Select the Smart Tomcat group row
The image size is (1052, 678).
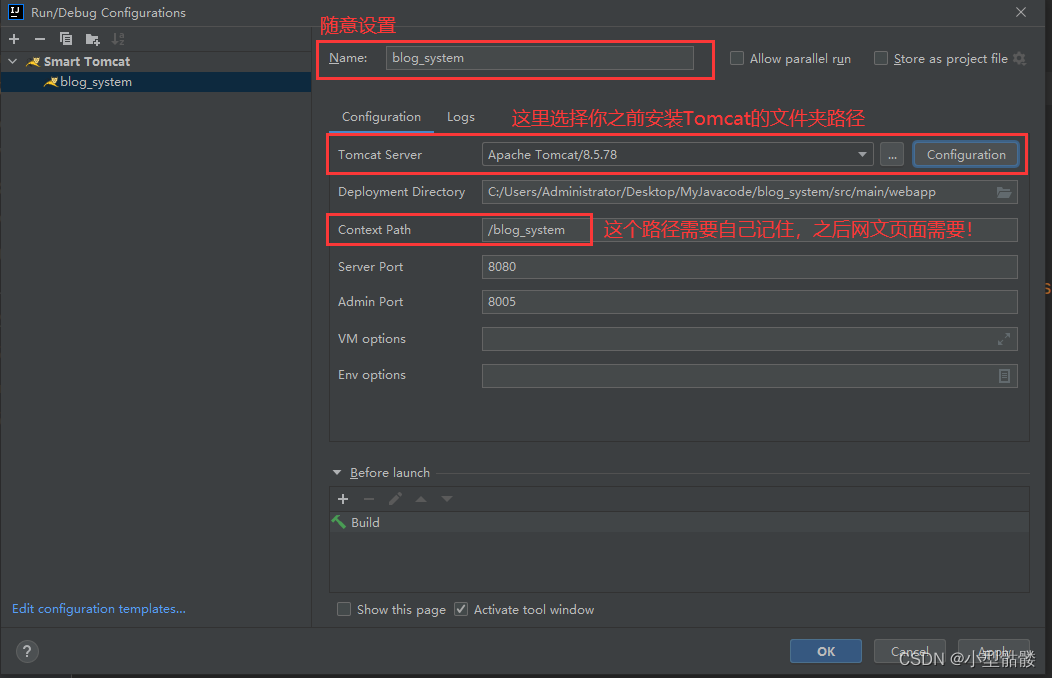point(156,61)
